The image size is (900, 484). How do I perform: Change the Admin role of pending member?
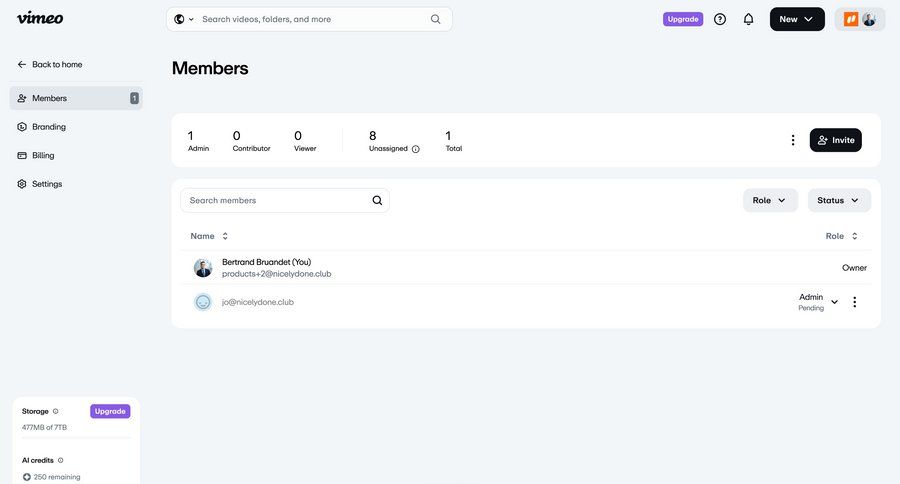[x=834, y=302]
